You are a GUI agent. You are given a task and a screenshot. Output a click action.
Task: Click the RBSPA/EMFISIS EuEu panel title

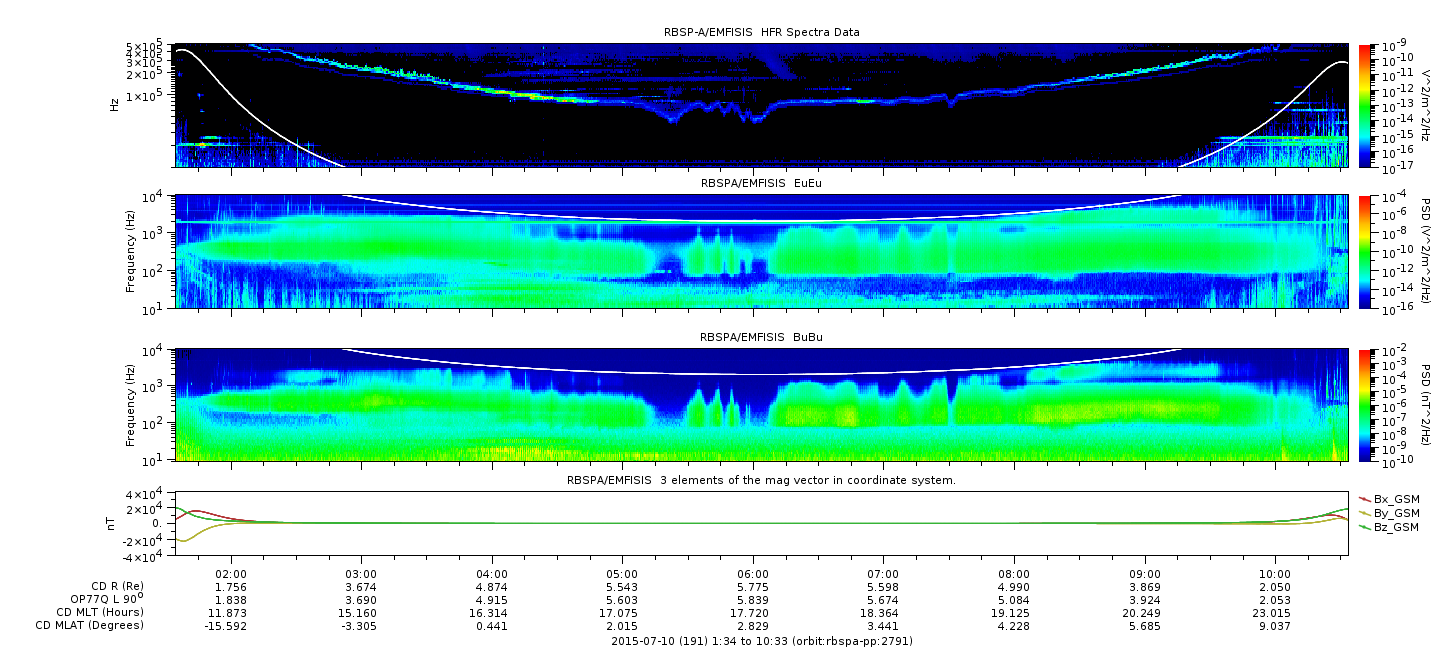(761, 184)
